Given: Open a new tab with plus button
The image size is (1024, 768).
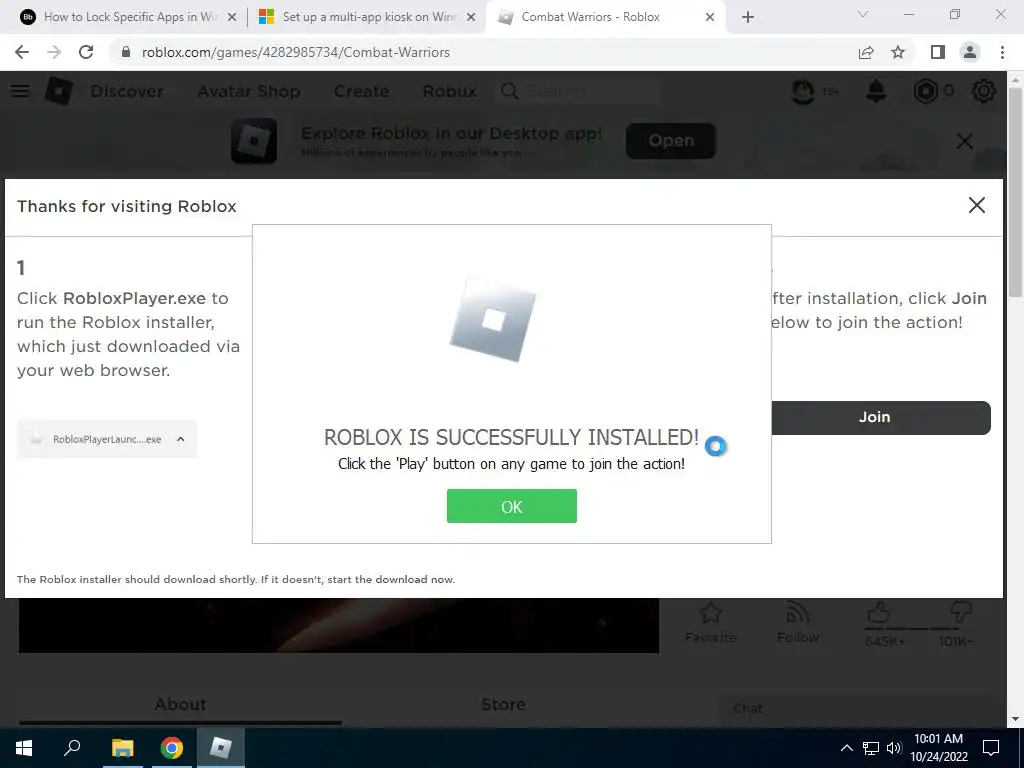Looking at the screenshot, I should click(748, 17).
